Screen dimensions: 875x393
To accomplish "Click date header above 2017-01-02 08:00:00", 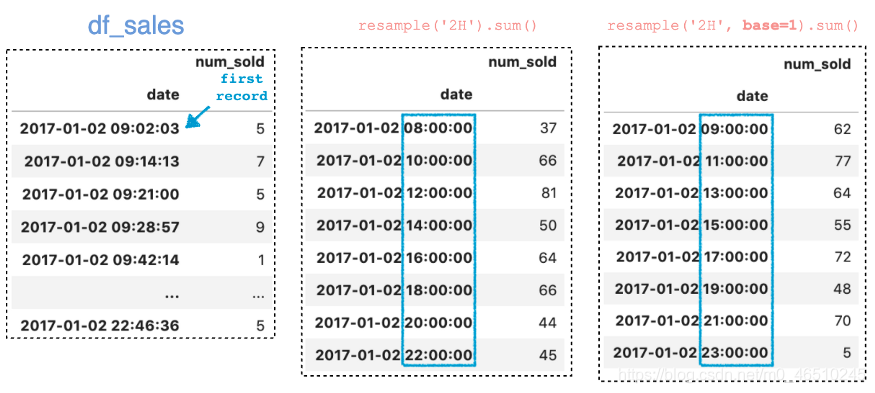I will (x=456, y=94).
